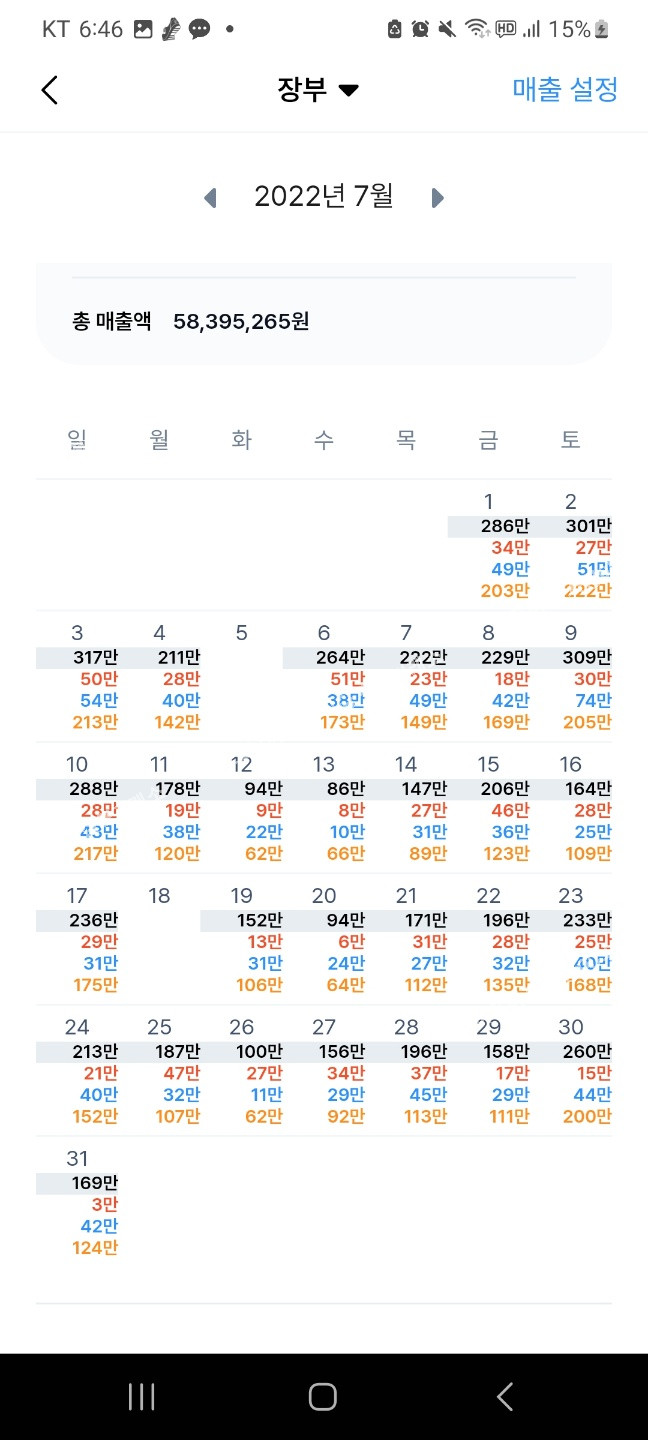Tap 총 매출액 total sales card
648x1440 pixels.
(323, 321)
